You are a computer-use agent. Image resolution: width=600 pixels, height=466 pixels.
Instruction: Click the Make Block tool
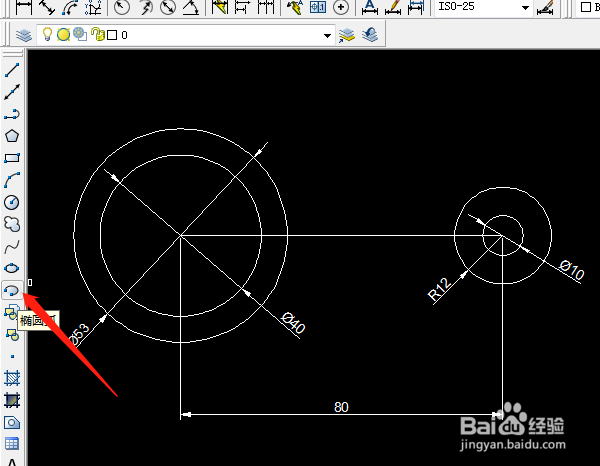tap(12, 335)
